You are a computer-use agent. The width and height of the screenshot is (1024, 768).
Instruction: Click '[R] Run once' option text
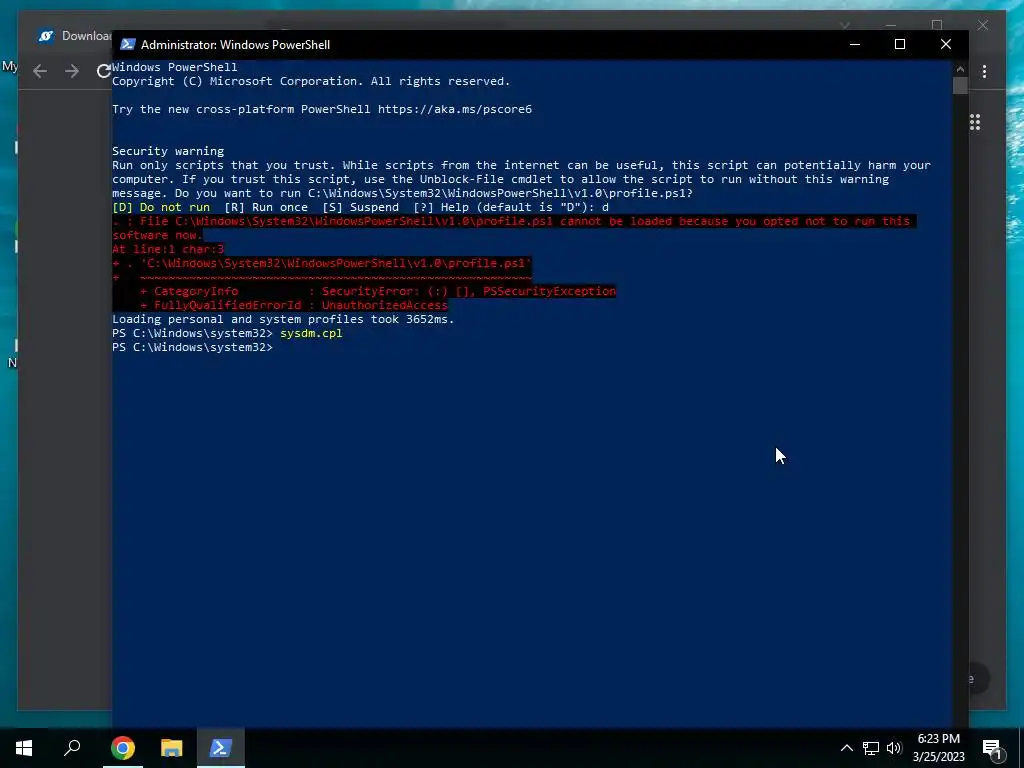tap(266, 207)
